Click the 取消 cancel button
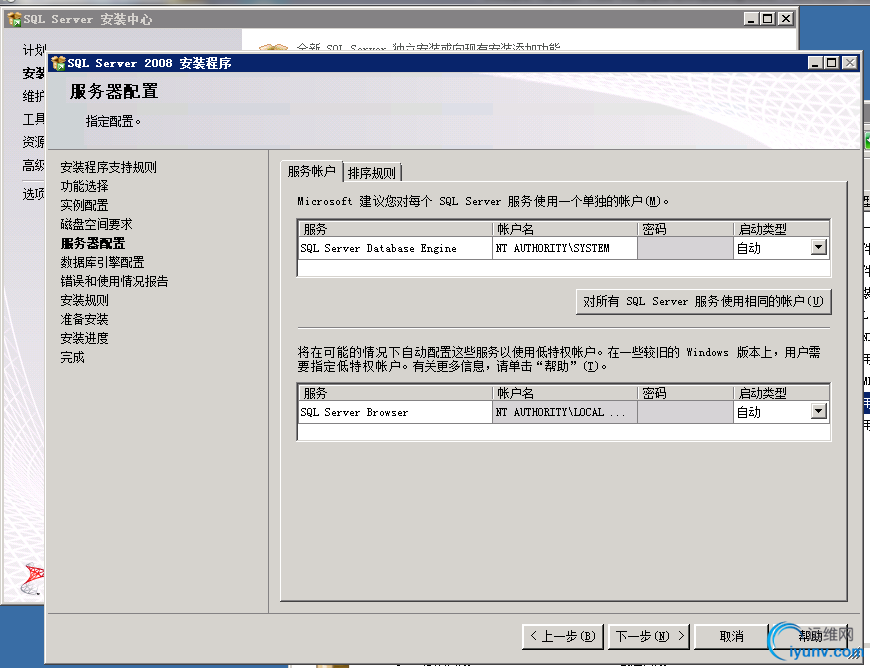 point(731,636)
